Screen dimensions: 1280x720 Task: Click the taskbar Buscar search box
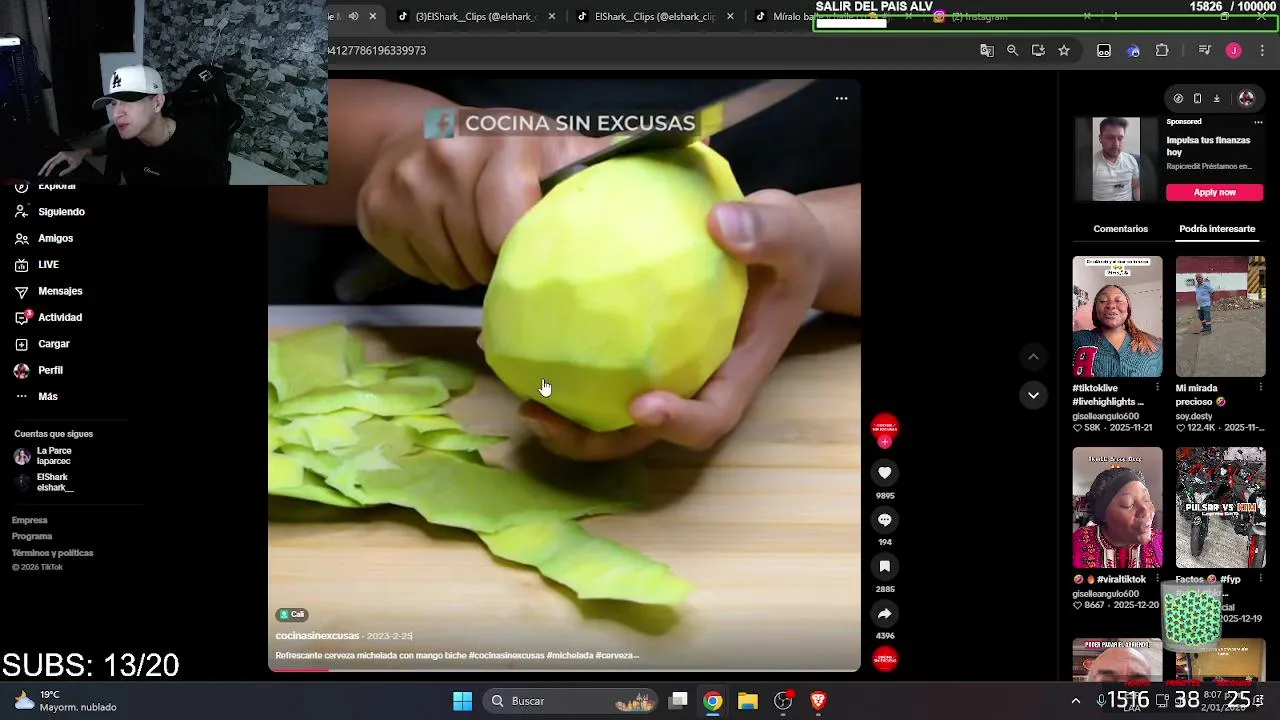[x=570, y=701]
